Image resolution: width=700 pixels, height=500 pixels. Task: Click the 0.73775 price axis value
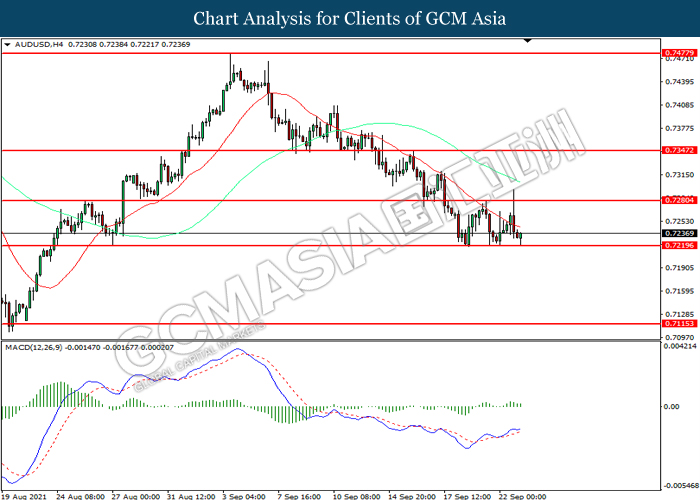pos(679,129)
